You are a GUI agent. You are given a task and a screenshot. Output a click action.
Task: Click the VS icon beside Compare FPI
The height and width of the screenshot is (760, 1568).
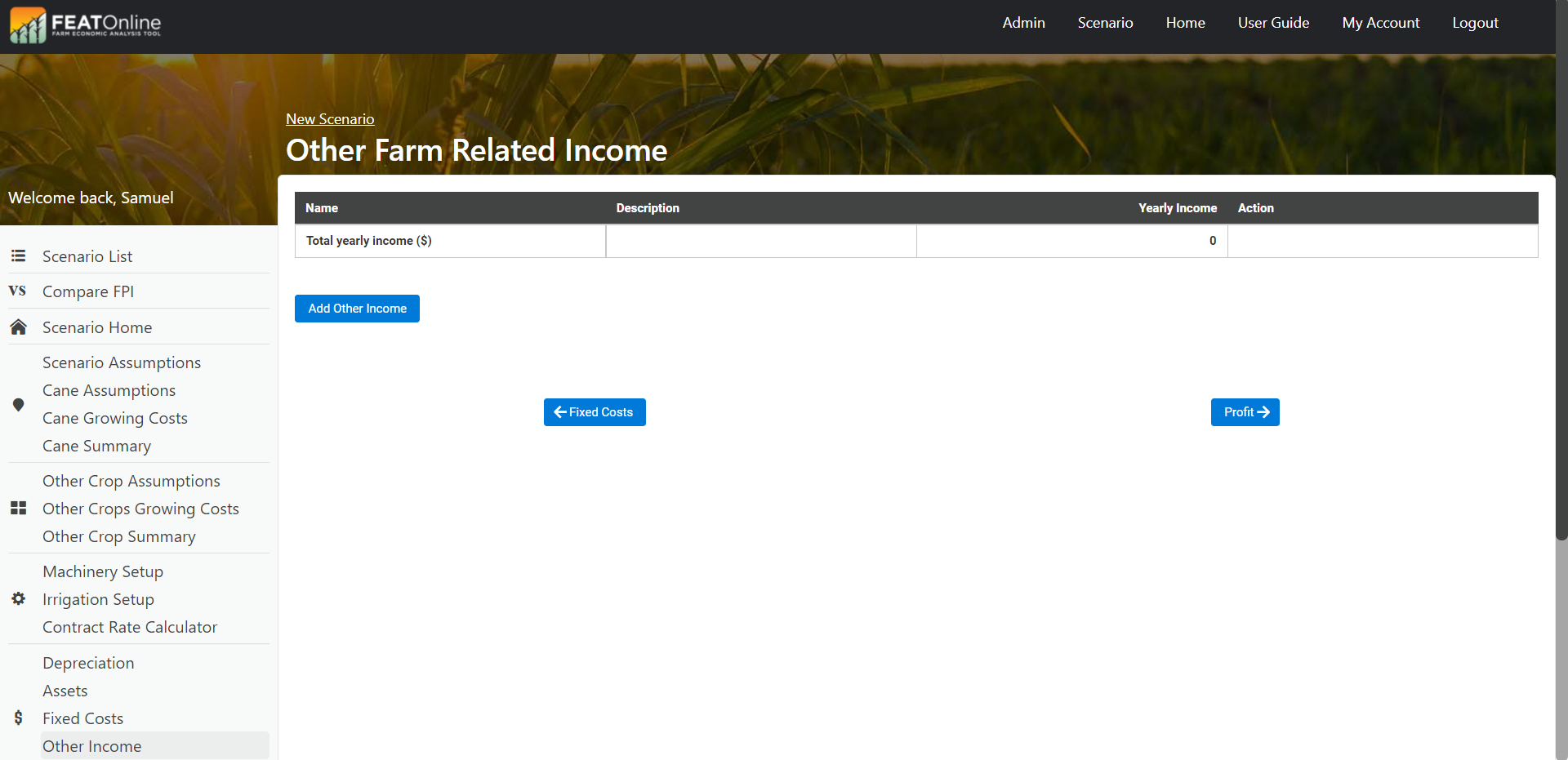(x=17, y=291)
